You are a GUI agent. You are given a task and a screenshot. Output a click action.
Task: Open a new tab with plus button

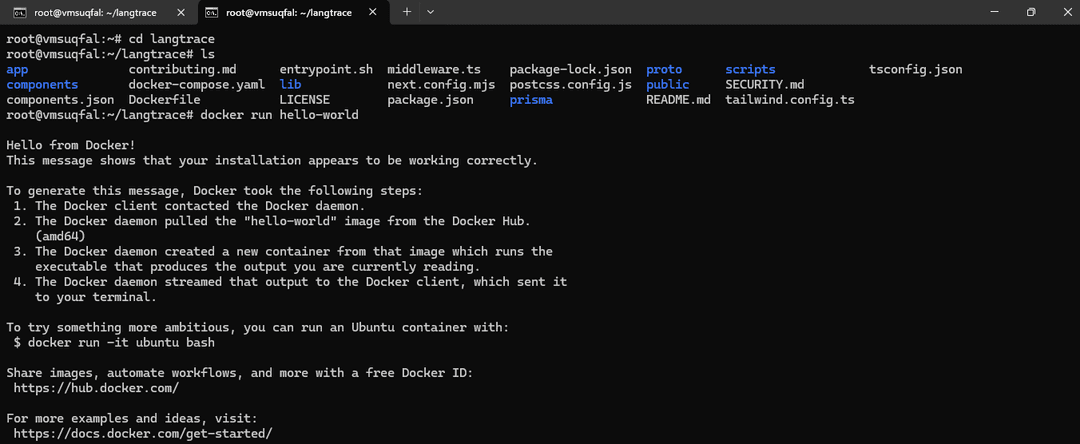407,12
